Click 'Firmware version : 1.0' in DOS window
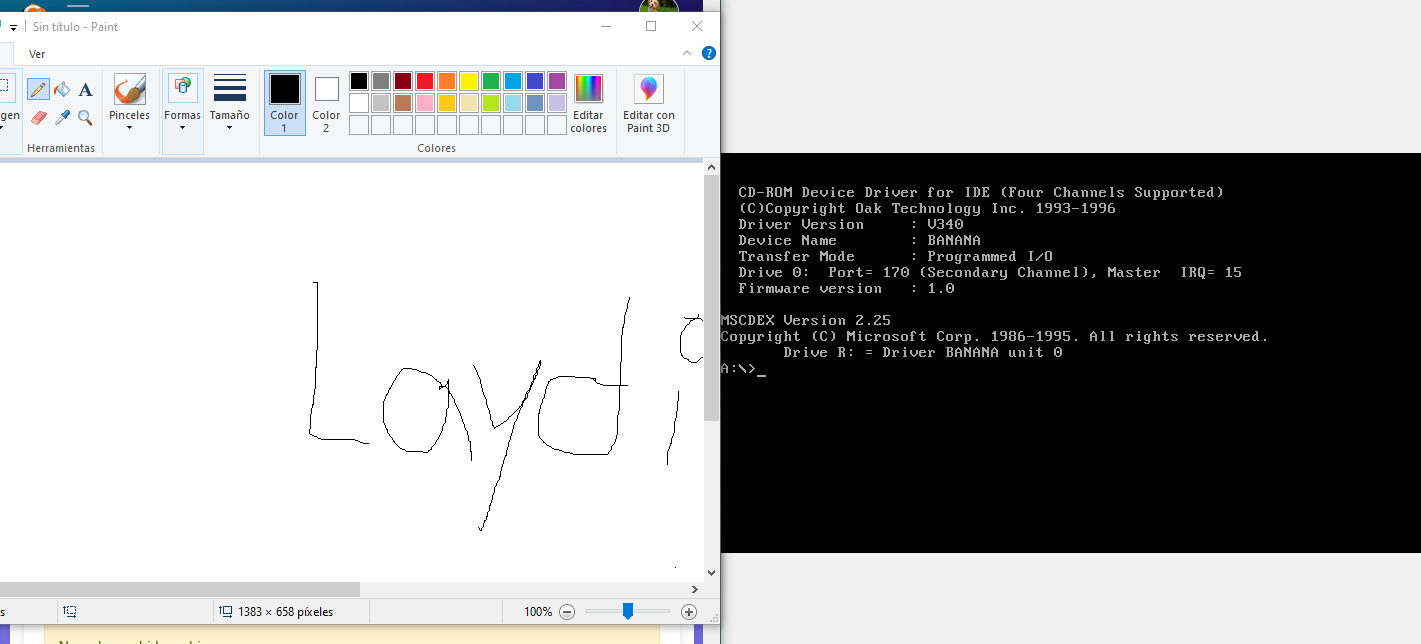The image size is (1421, 644). pyautogui.click(x=846, y=289)
